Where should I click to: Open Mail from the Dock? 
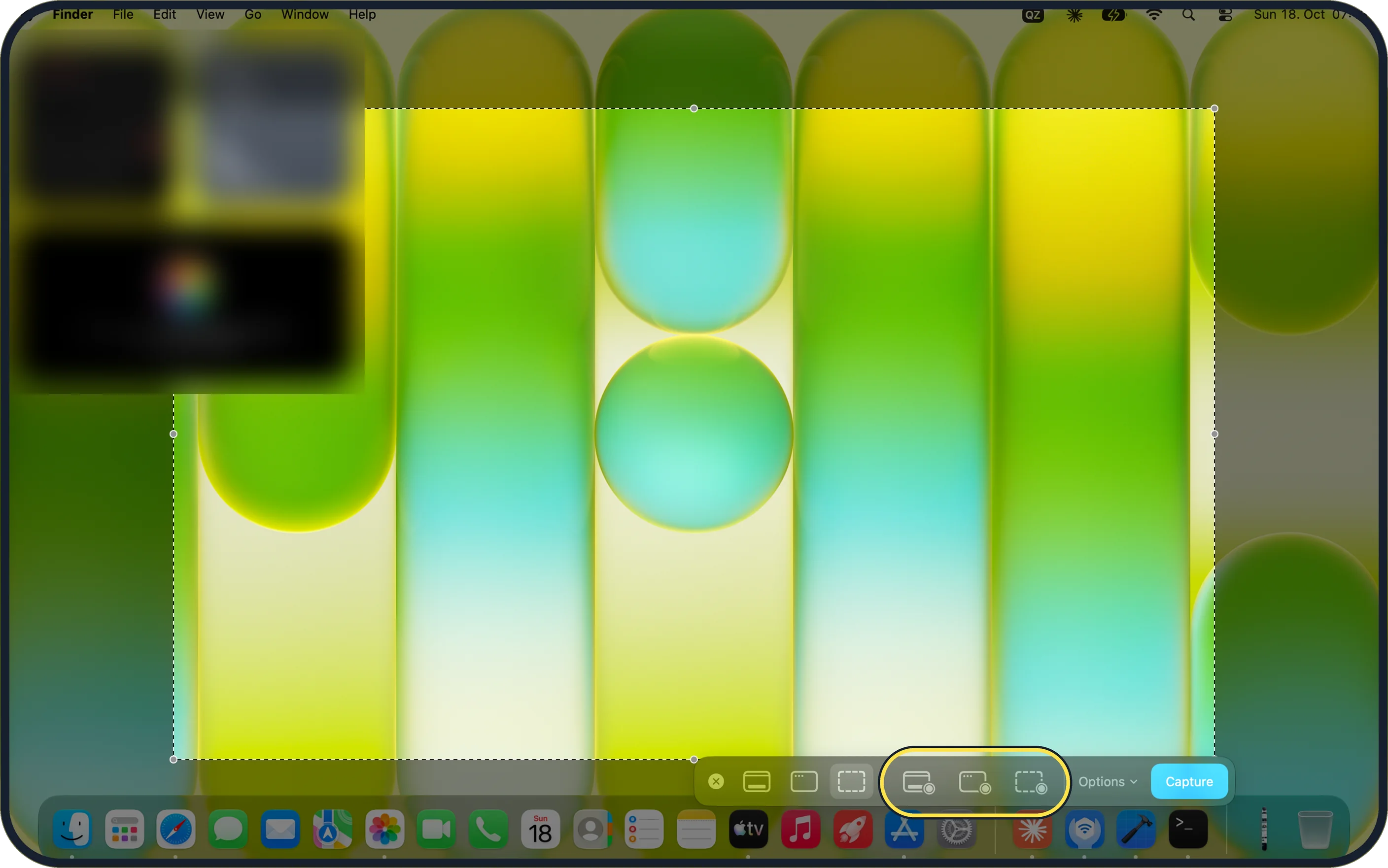(280, 829)
